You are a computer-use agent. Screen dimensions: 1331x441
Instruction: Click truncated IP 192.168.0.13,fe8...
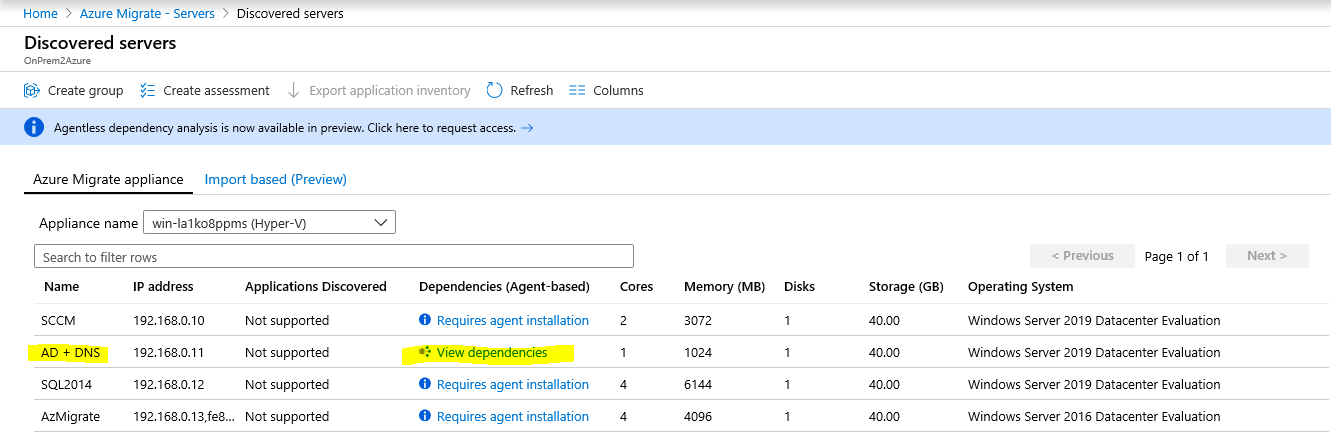[x=183, y=416]
